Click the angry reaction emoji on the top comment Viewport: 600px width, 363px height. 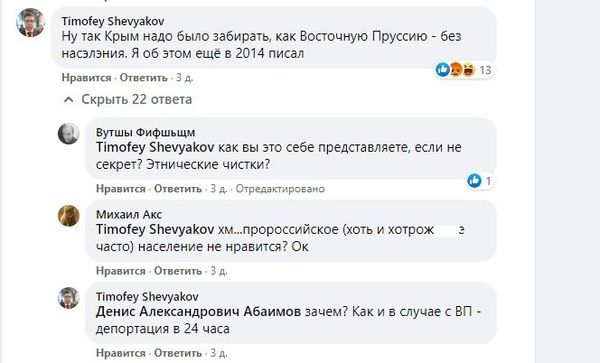pyautogui.click(x=456, y=70)
